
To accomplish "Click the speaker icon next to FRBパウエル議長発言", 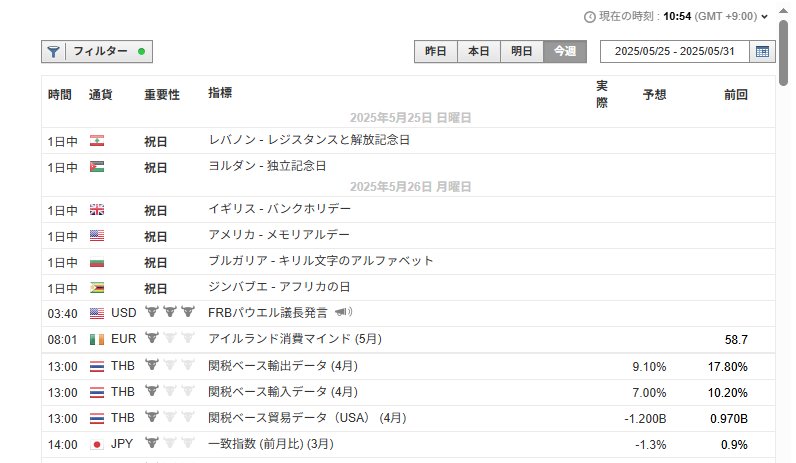I will (344, 313).
